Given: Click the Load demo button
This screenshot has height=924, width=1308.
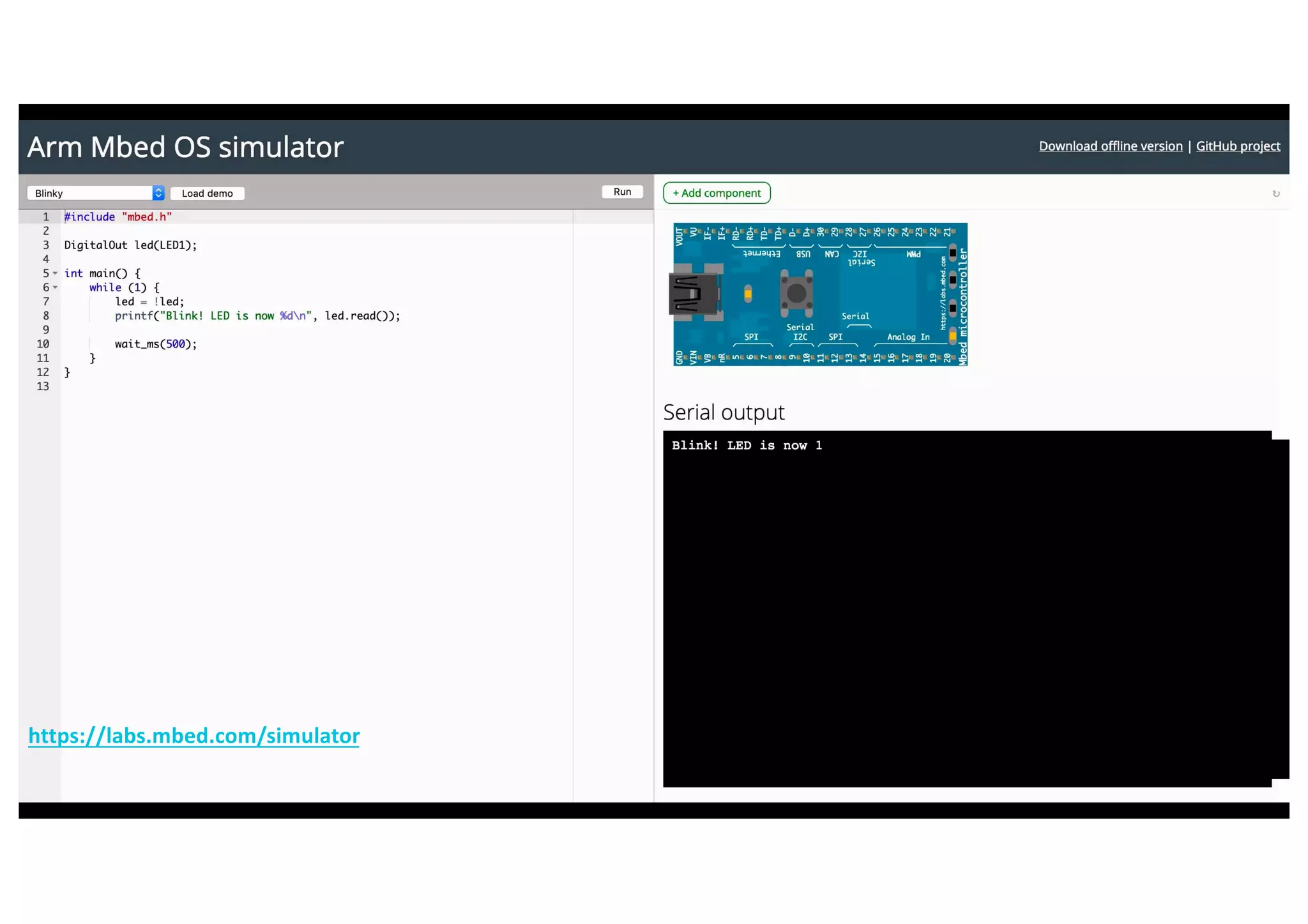Looking at the screenshot, I should pyautogui.click(x=207, y=193).
